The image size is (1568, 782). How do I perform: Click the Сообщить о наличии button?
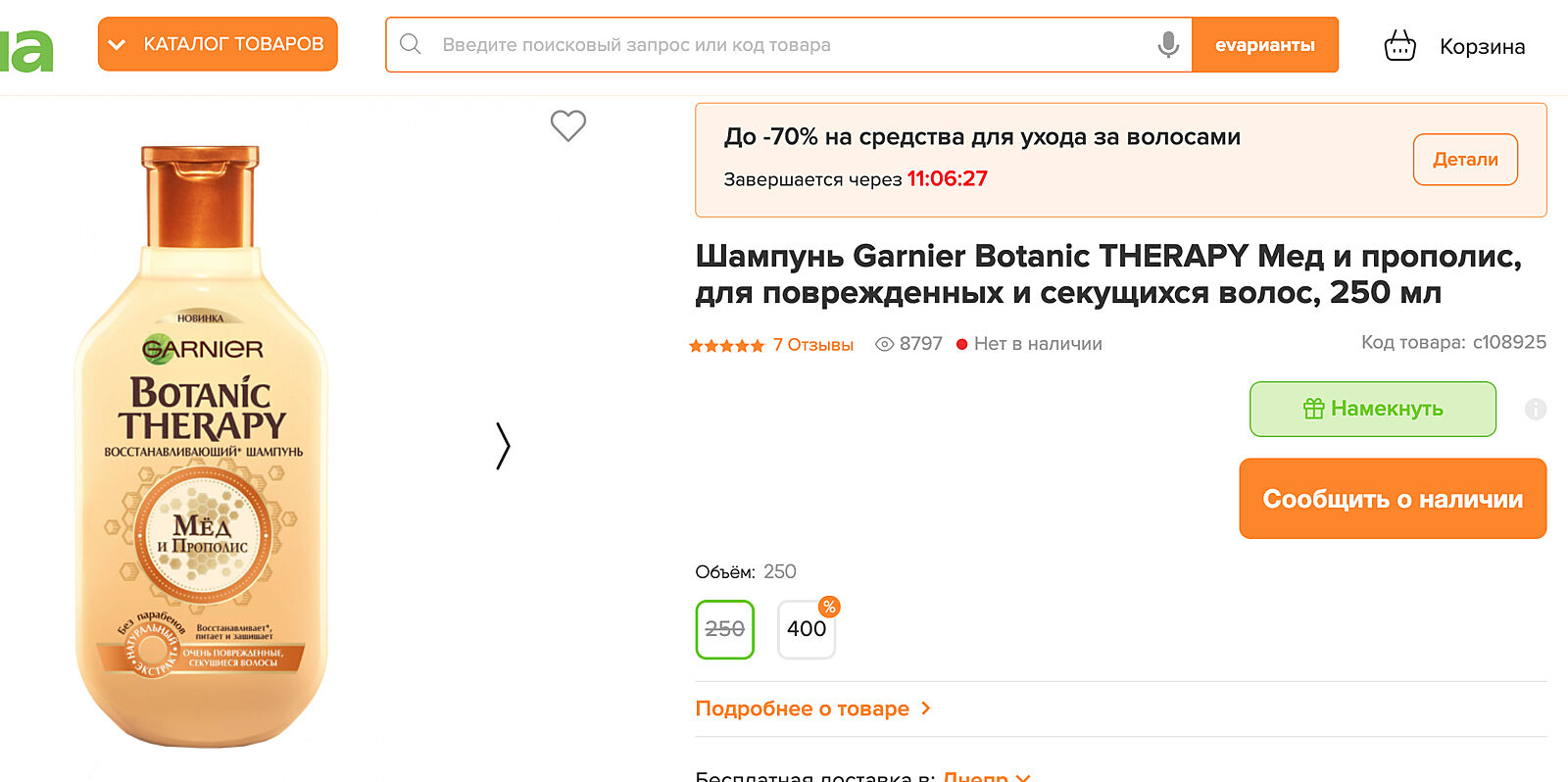1392,499
